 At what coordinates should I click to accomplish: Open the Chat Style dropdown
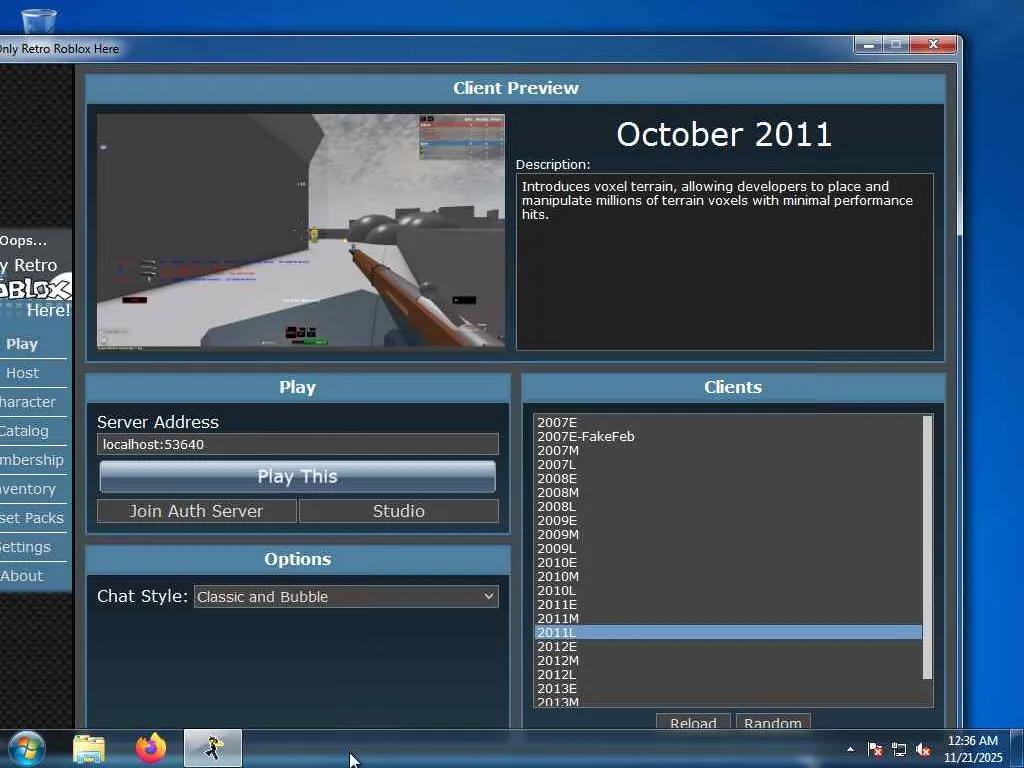click(x=346, y=597)
